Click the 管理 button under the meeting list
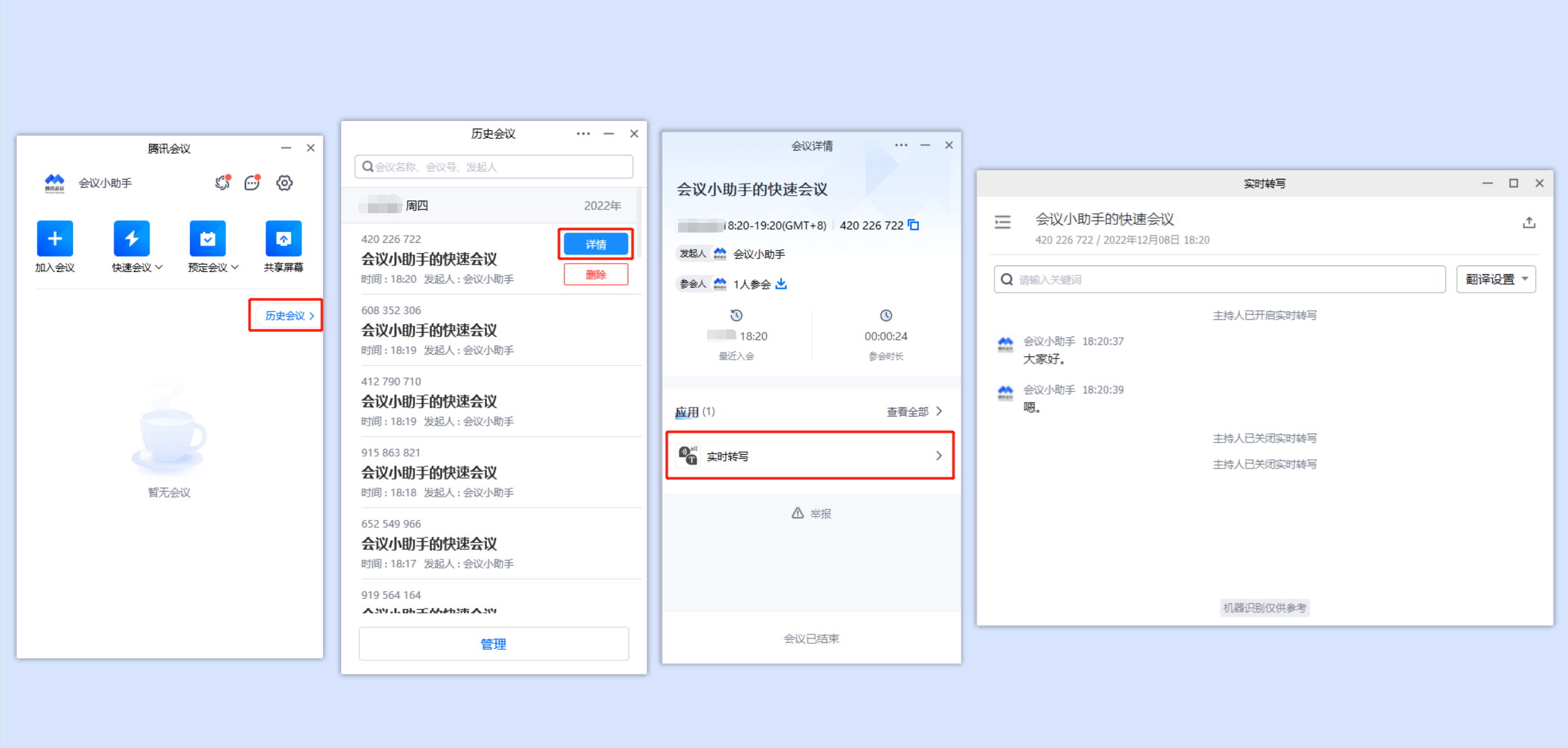The width and height of the screenshot is (1568, 748). point(493,643)
